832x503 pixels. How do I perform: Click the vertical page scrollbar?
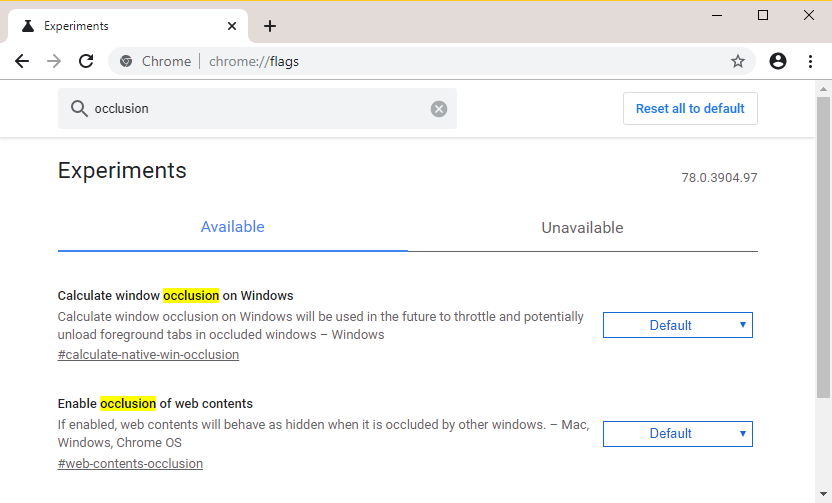pos(823,250)
